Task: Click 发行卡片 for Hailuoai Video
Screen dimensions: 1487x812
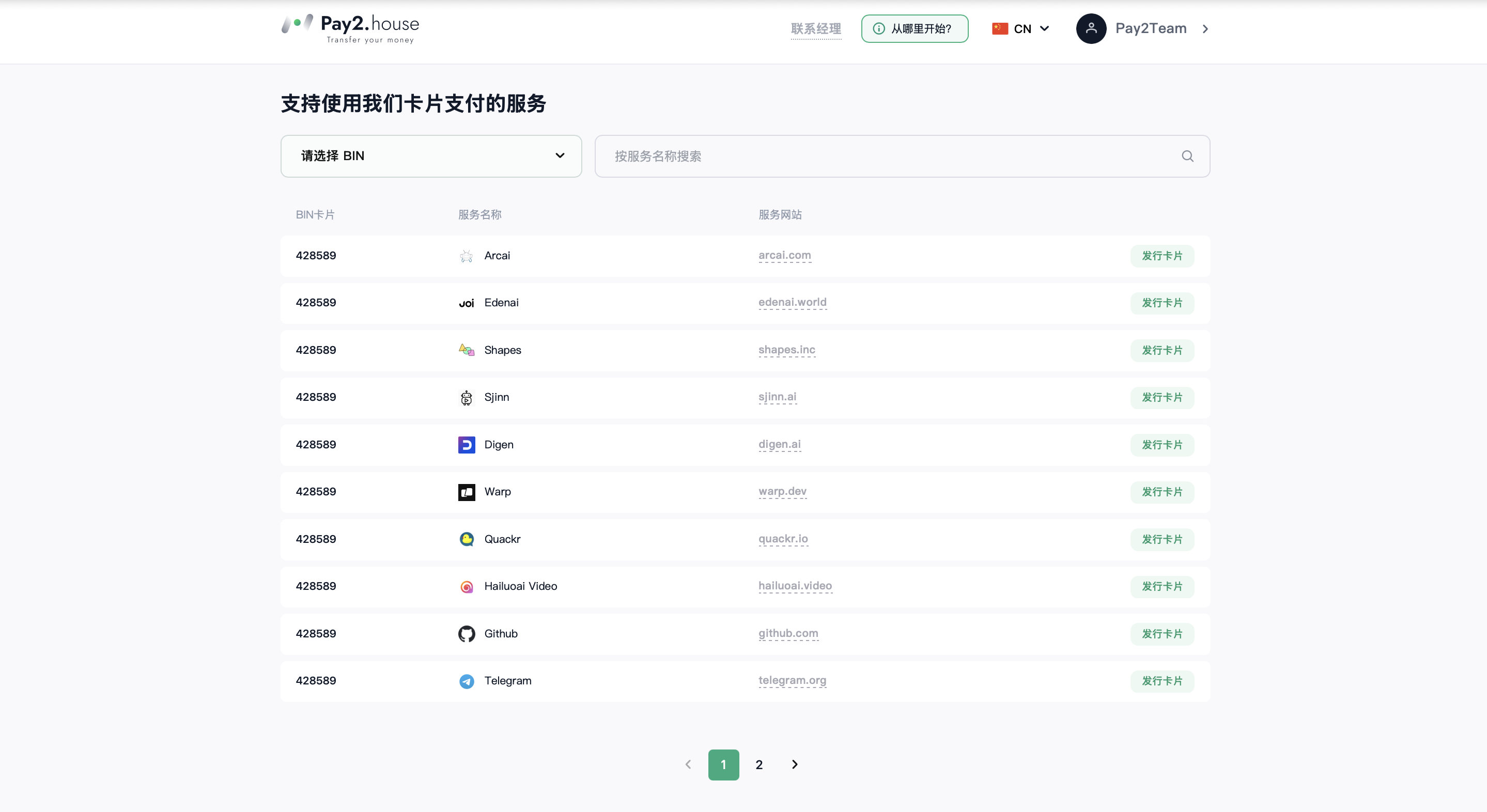Action: (x=1162, y=586)
